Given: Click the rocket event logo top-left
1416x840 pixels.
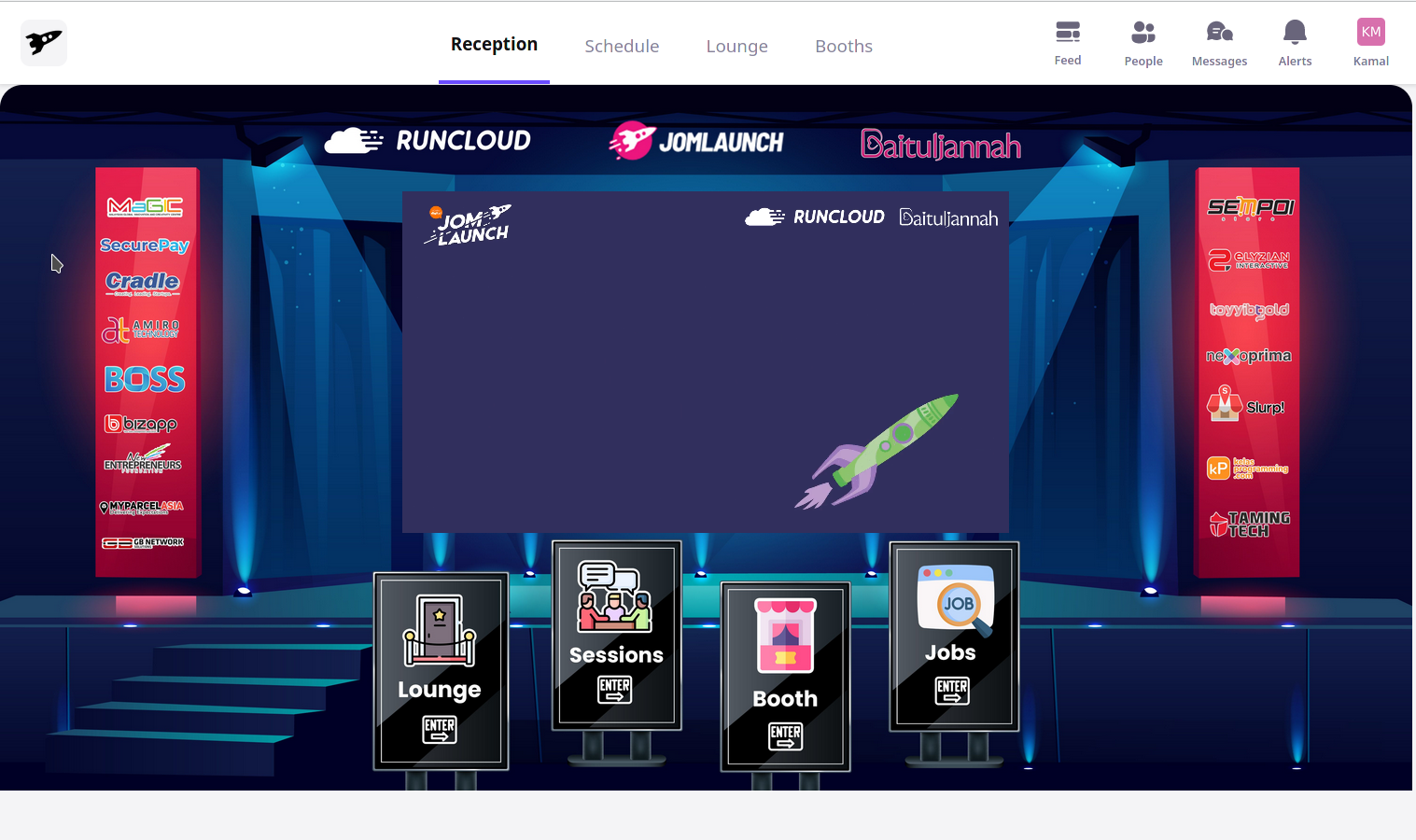Looking at the screenshot, I should (43, 42).
